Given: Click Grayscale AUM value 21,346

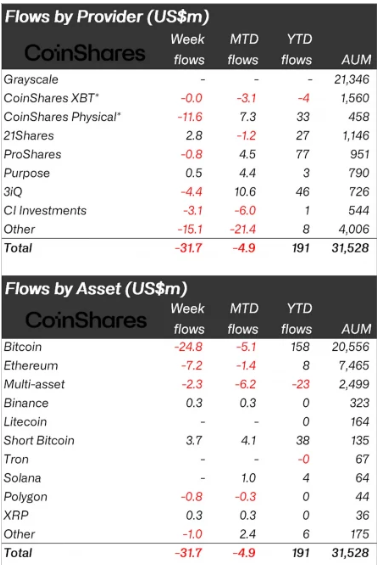Looking at the screenshot, I should (352, 79).
